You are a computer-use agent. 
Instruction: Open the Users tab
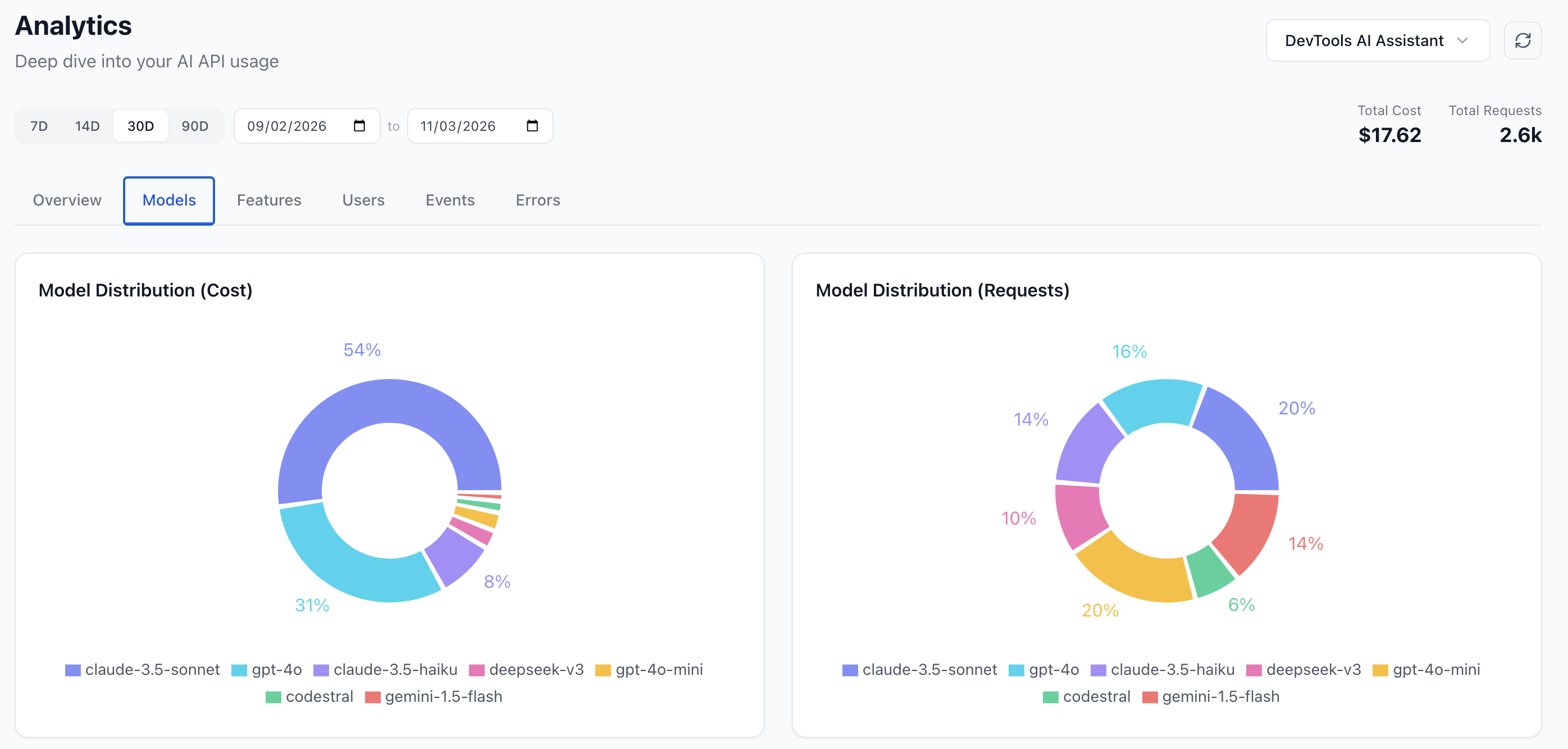363,200
